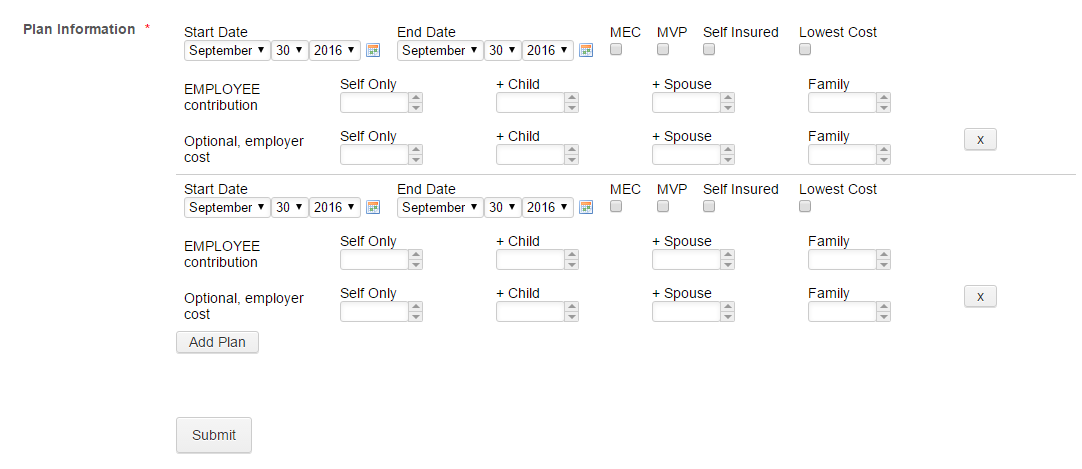Open second plan Start Date day dropdown

[x=289, y=207]
